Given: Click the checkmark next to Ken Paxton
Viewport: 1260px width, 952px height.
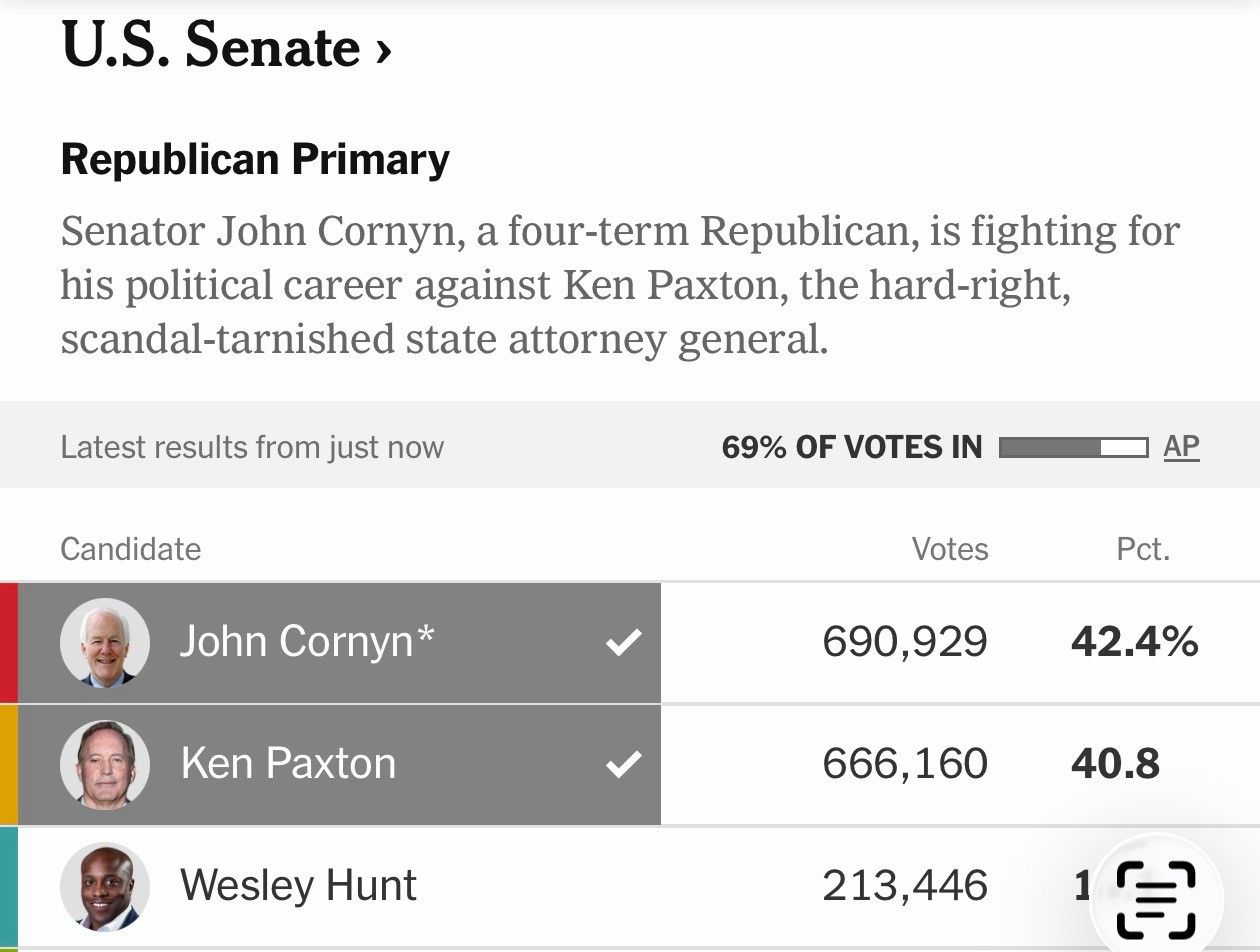Looking at the screenshot, I should [x=624, y=766].
